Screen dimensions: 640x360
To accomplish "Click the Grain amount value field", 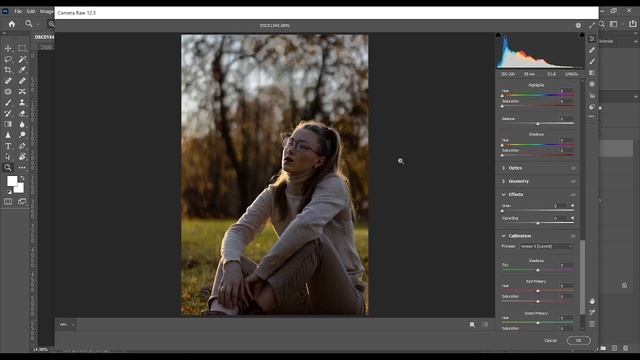I will coord(560,206).
